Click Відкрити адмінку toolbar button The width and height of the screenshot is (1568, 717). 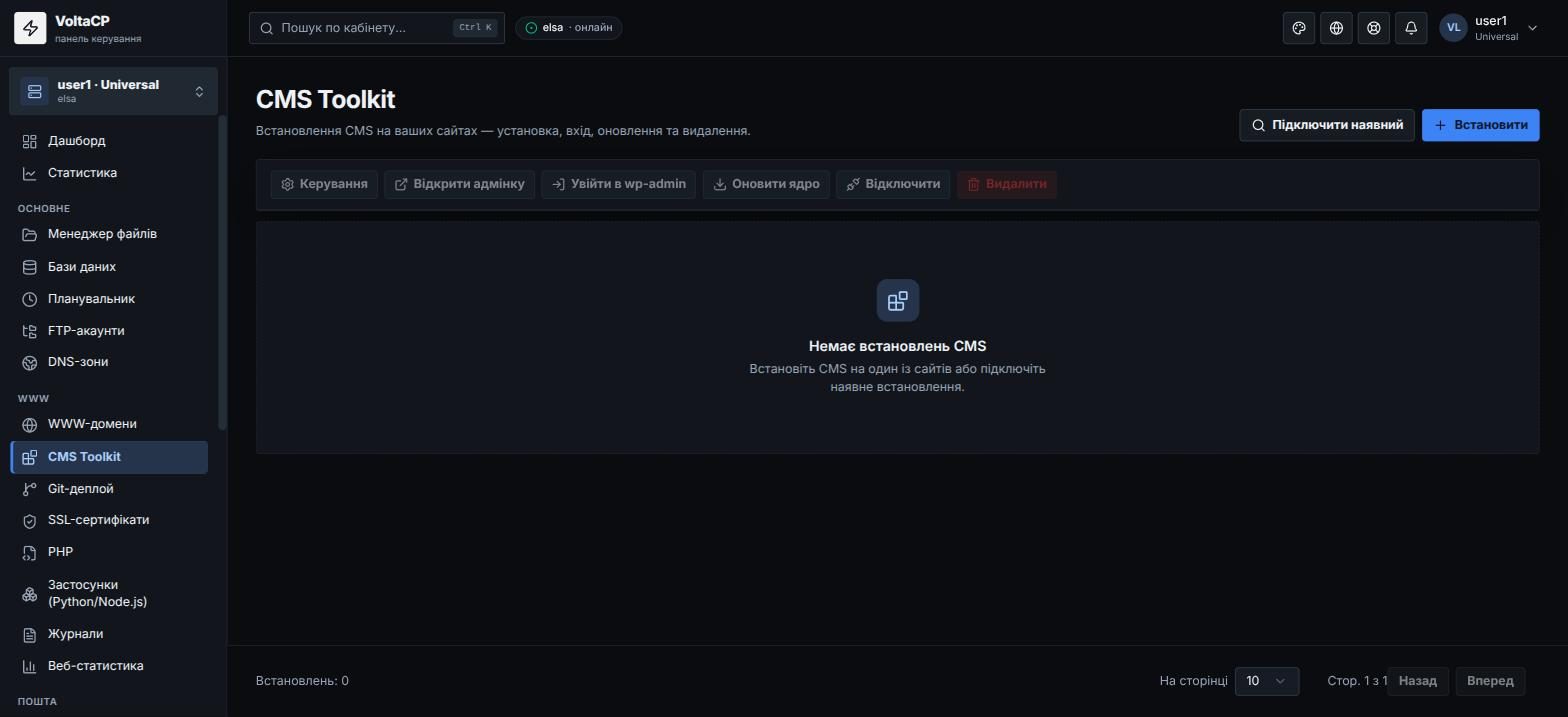tap(460, 184)
